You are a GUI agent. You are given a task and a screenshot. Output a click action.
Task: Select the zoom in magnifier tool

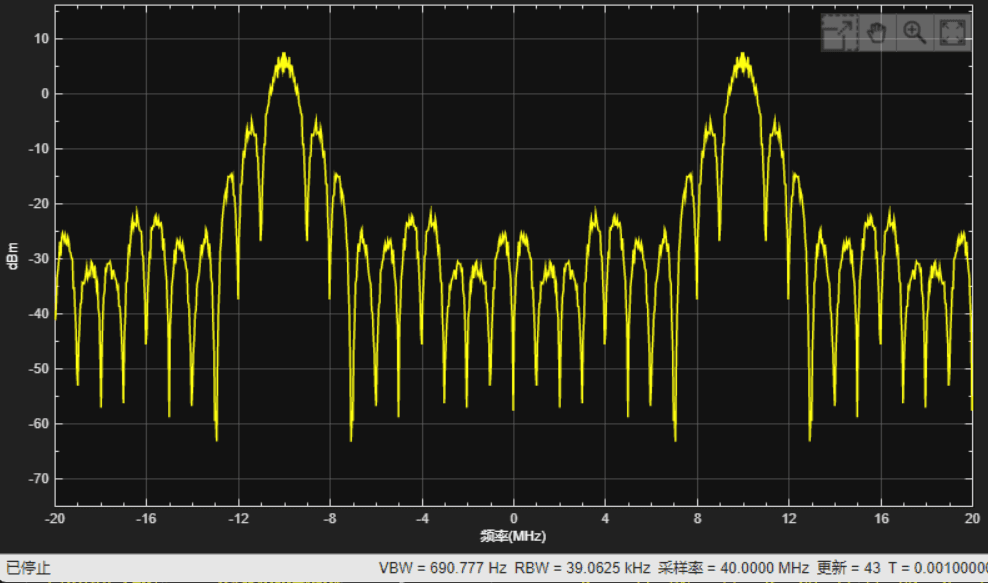(x=914, y=32)
